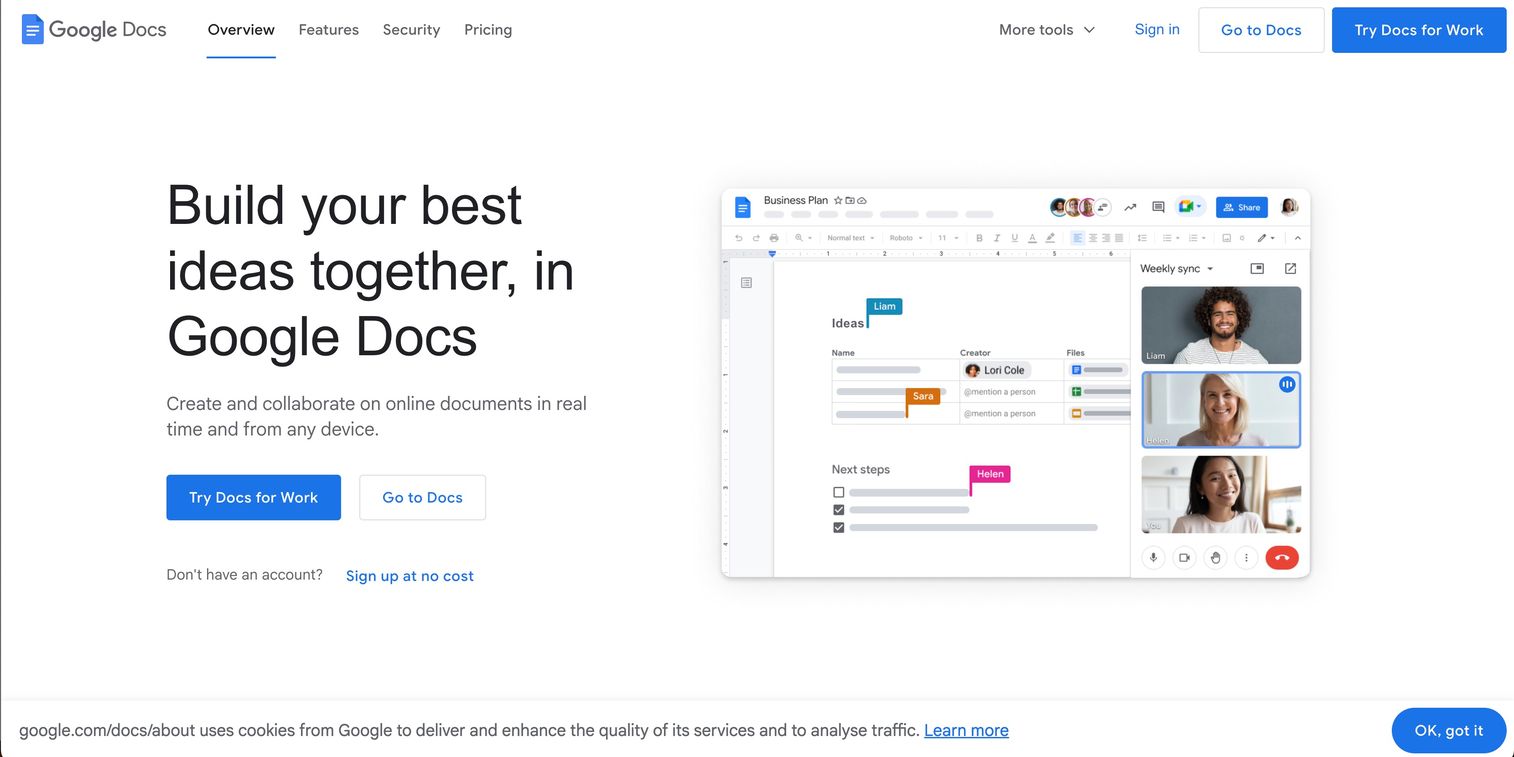Screen dimensions: 1514x757
Task: Collapse the toolbar with the up chevron
Action: [x=1298, y=238]
